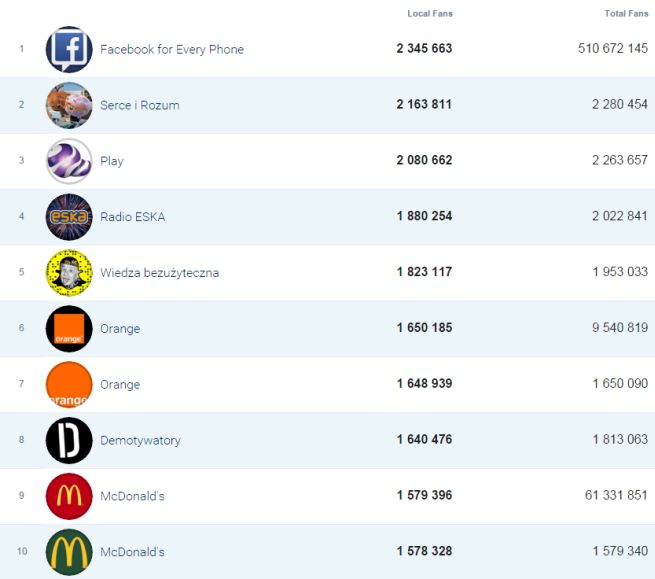Click the red McDonald's logo in row 9

click(x=69, y=496)
